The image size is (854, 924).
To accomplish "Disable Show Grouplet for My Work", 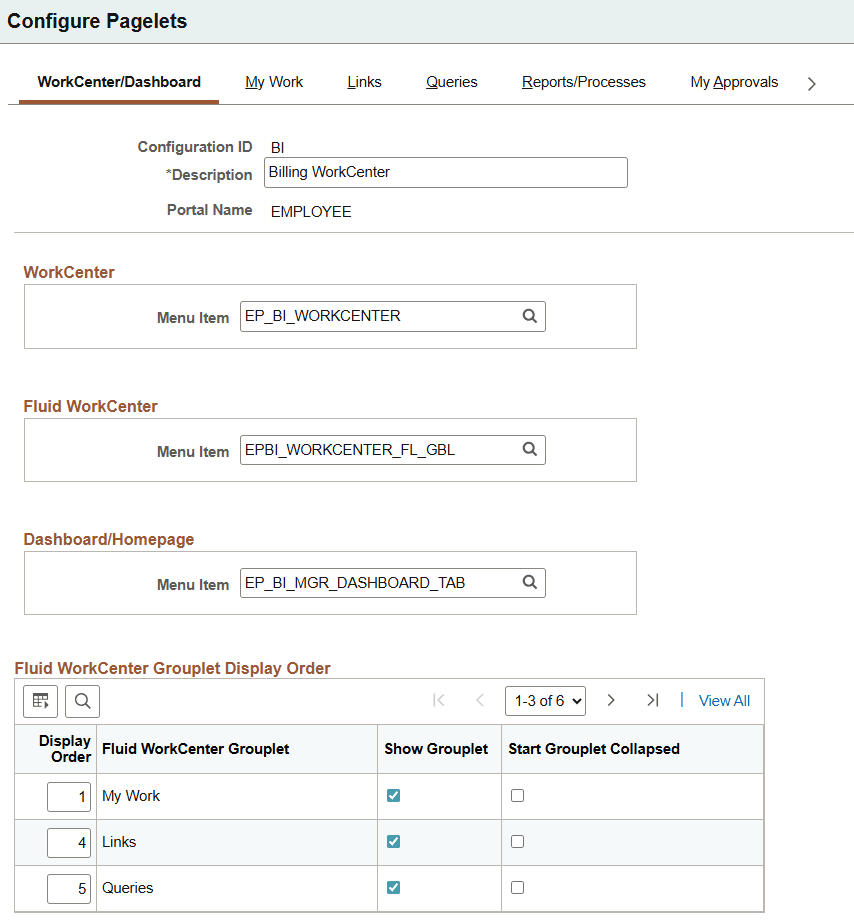I will pos(393,795).
